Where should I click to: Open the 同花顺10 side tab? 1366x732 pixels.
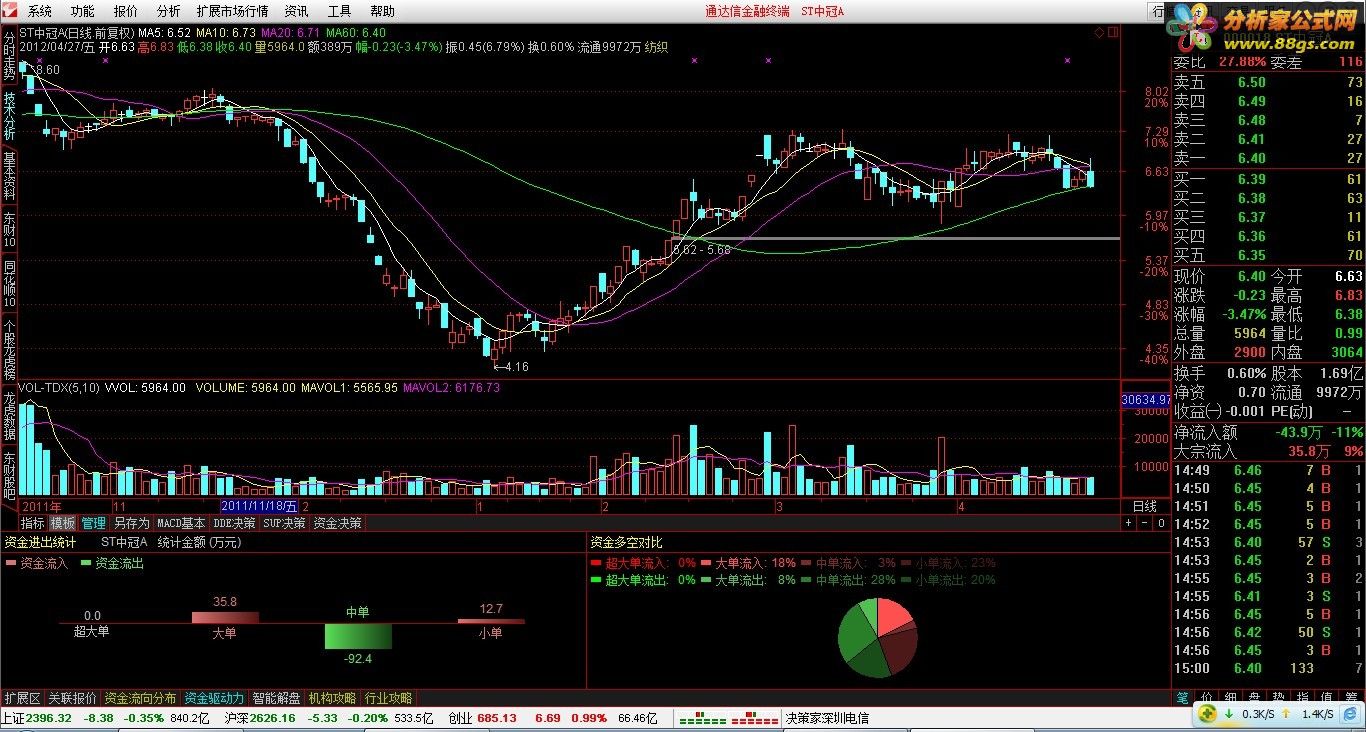tap(9, 284)
